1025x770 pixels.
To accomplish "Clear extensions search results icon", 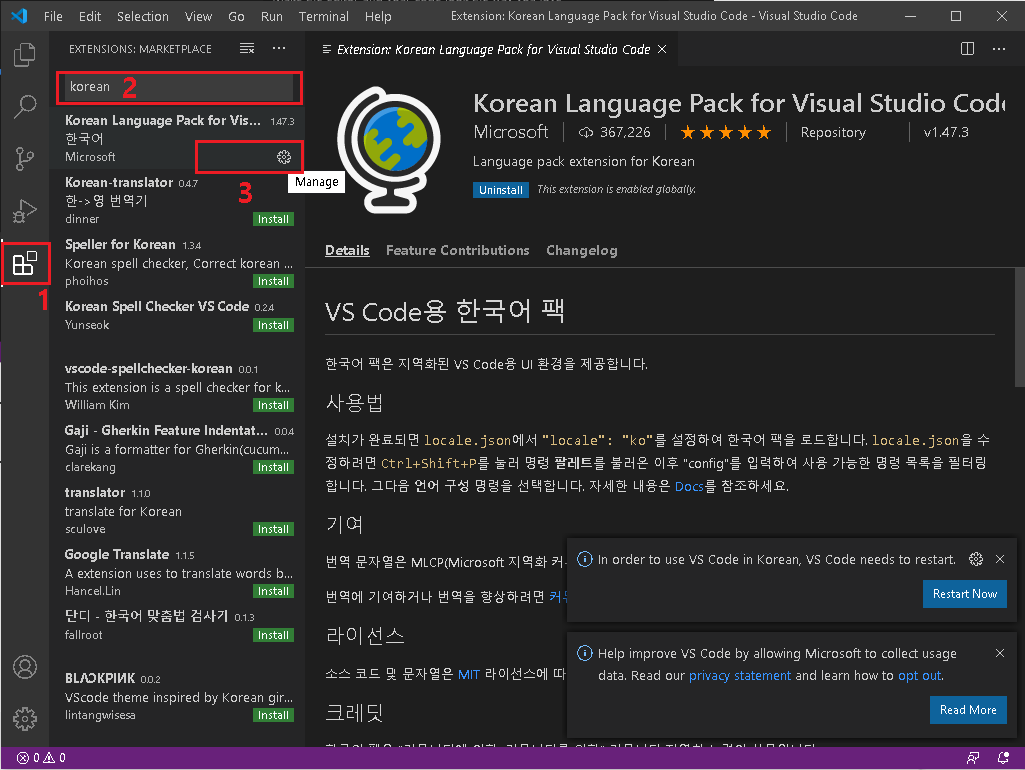I will pyautogui.click(x=246, y=48).
